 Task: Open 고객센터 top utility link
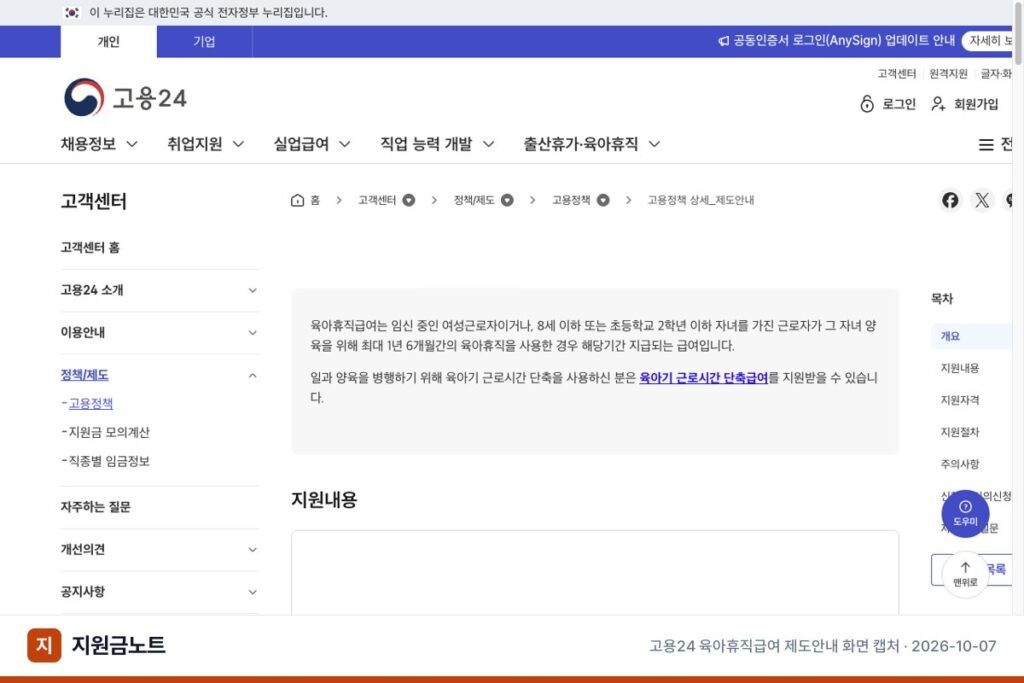897,73
